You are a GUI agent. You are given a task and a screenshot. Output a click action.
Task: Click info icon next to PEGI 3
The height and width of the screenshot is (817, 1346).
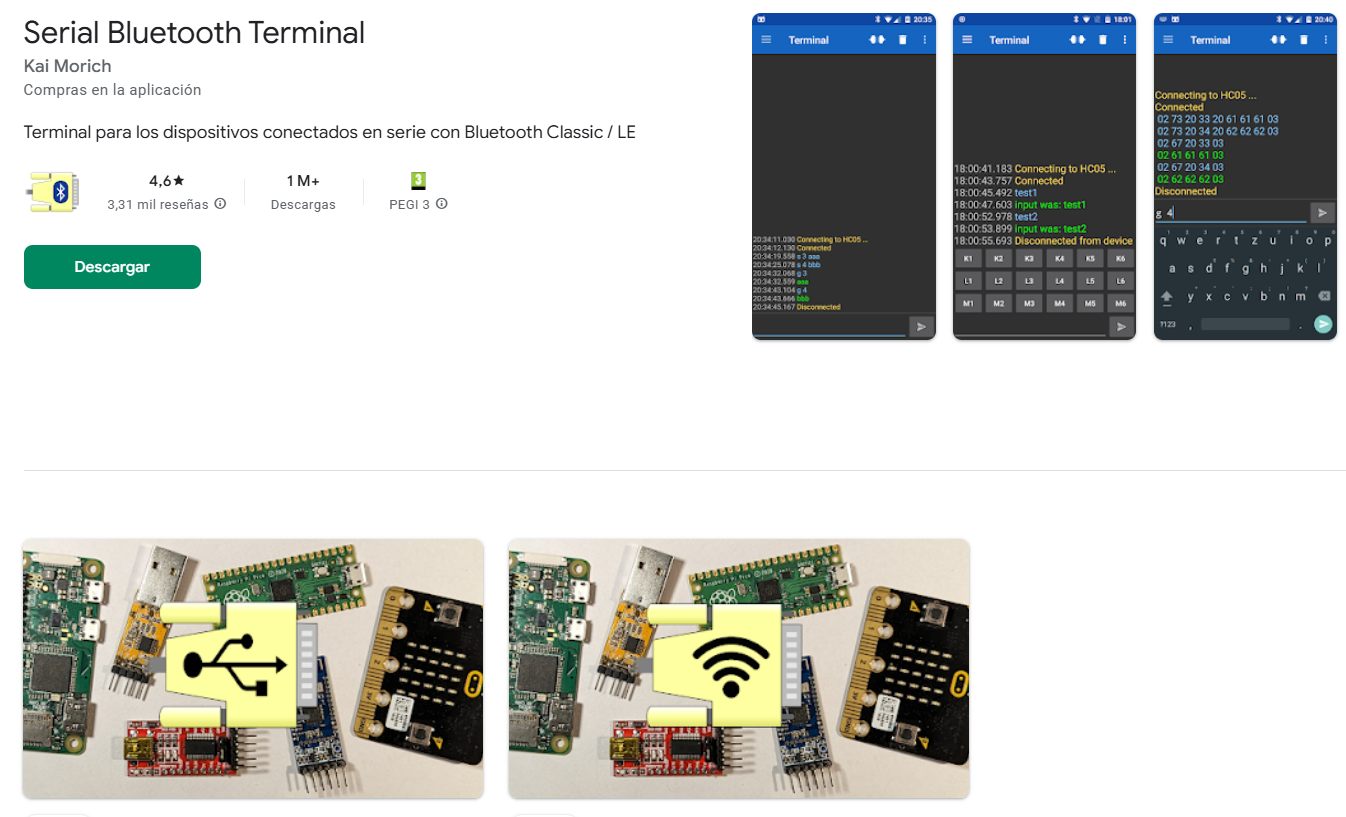point(441,204)
